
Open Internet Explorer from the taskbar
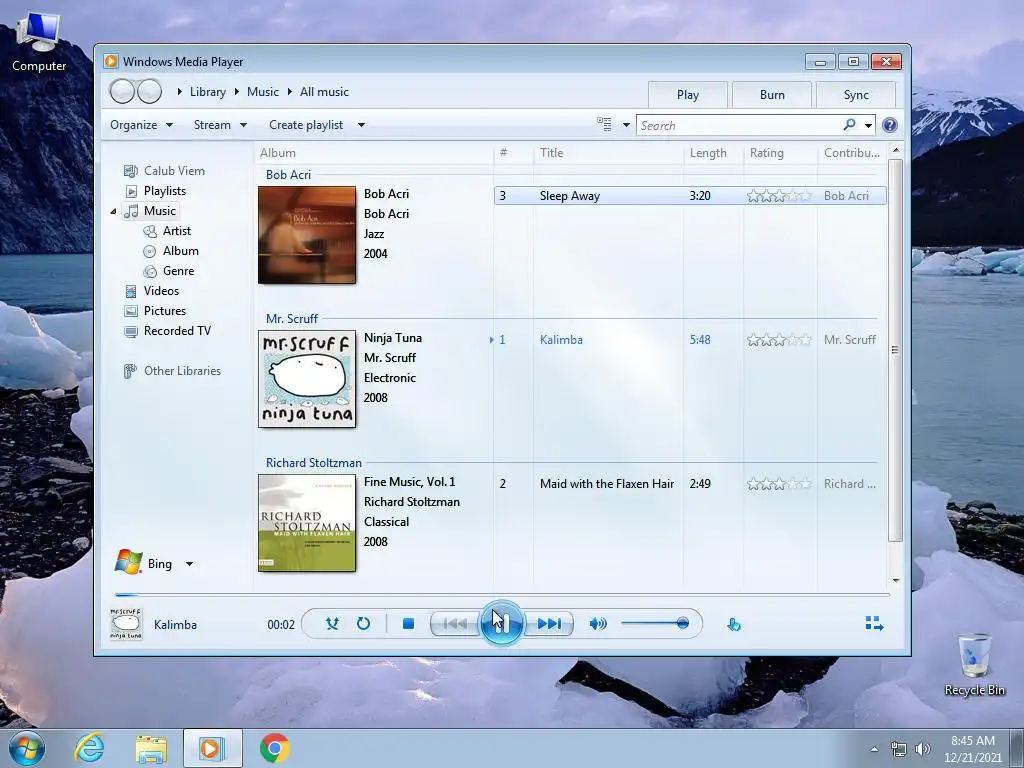click(89, 748)
